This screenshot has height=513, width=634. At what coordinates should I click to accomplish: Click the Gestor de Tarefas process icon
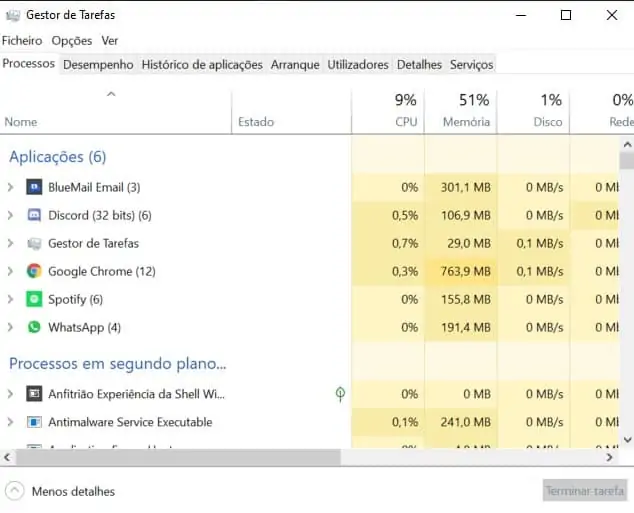point(34,243)
